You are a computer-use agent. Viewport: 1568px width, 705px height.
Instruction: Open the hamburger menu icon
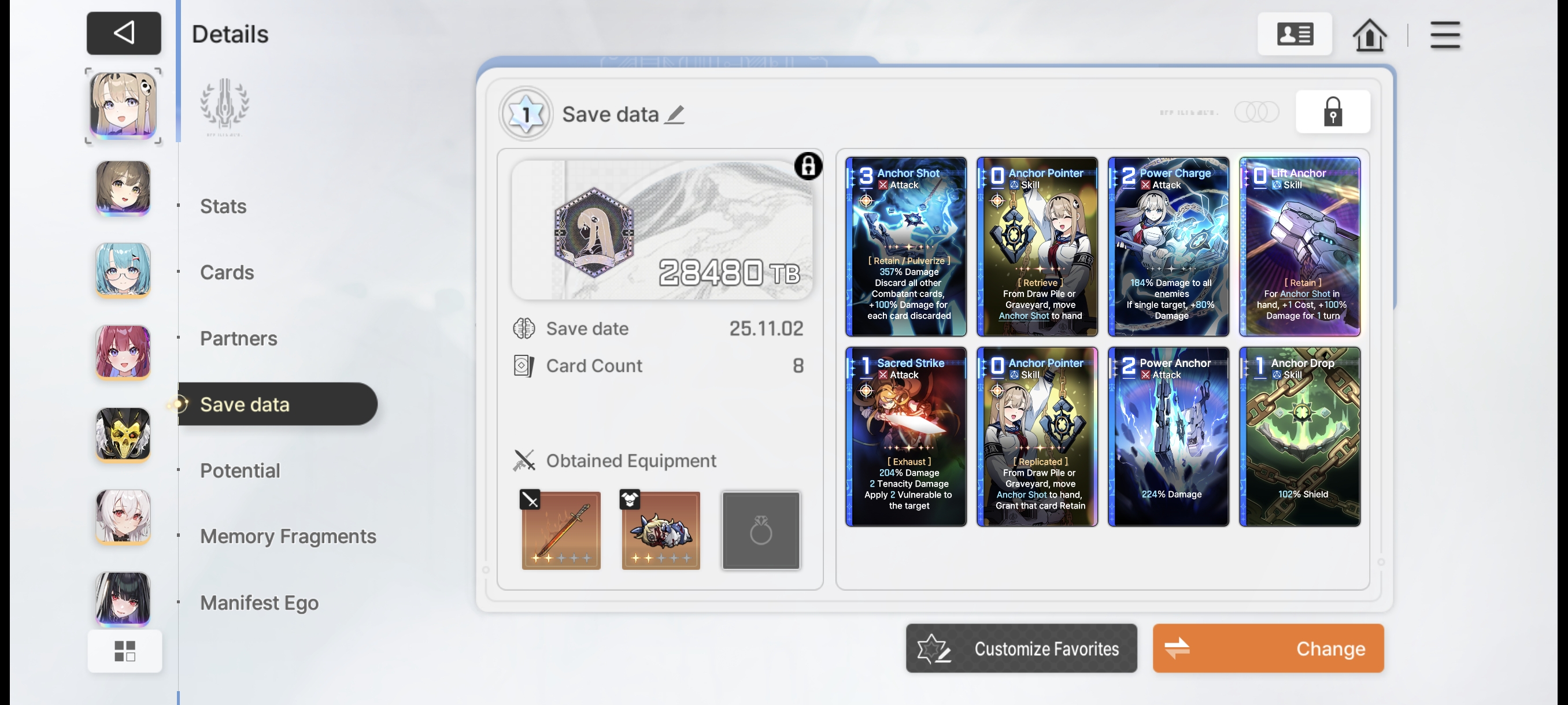pyautogui.click(x=1445, y=34)
